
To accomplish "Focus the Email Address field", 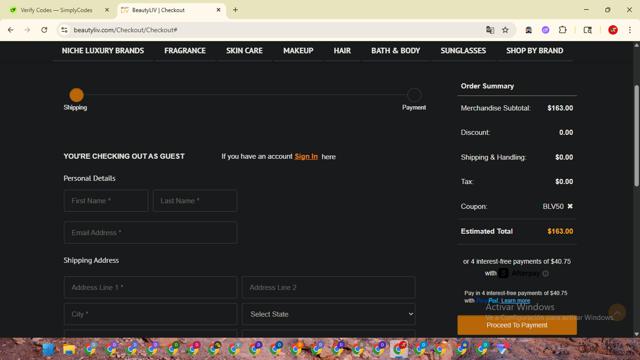I will point(151,233).
